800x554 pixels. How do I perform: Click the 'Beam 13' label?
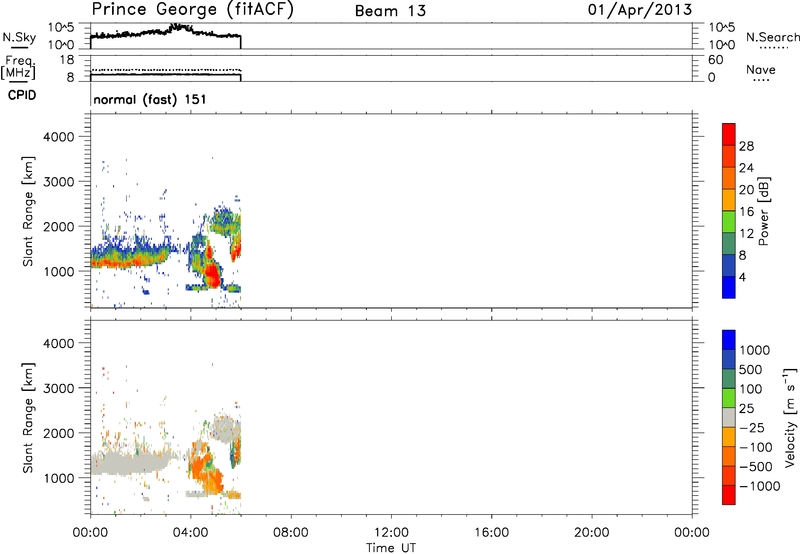tap(390, 11)
